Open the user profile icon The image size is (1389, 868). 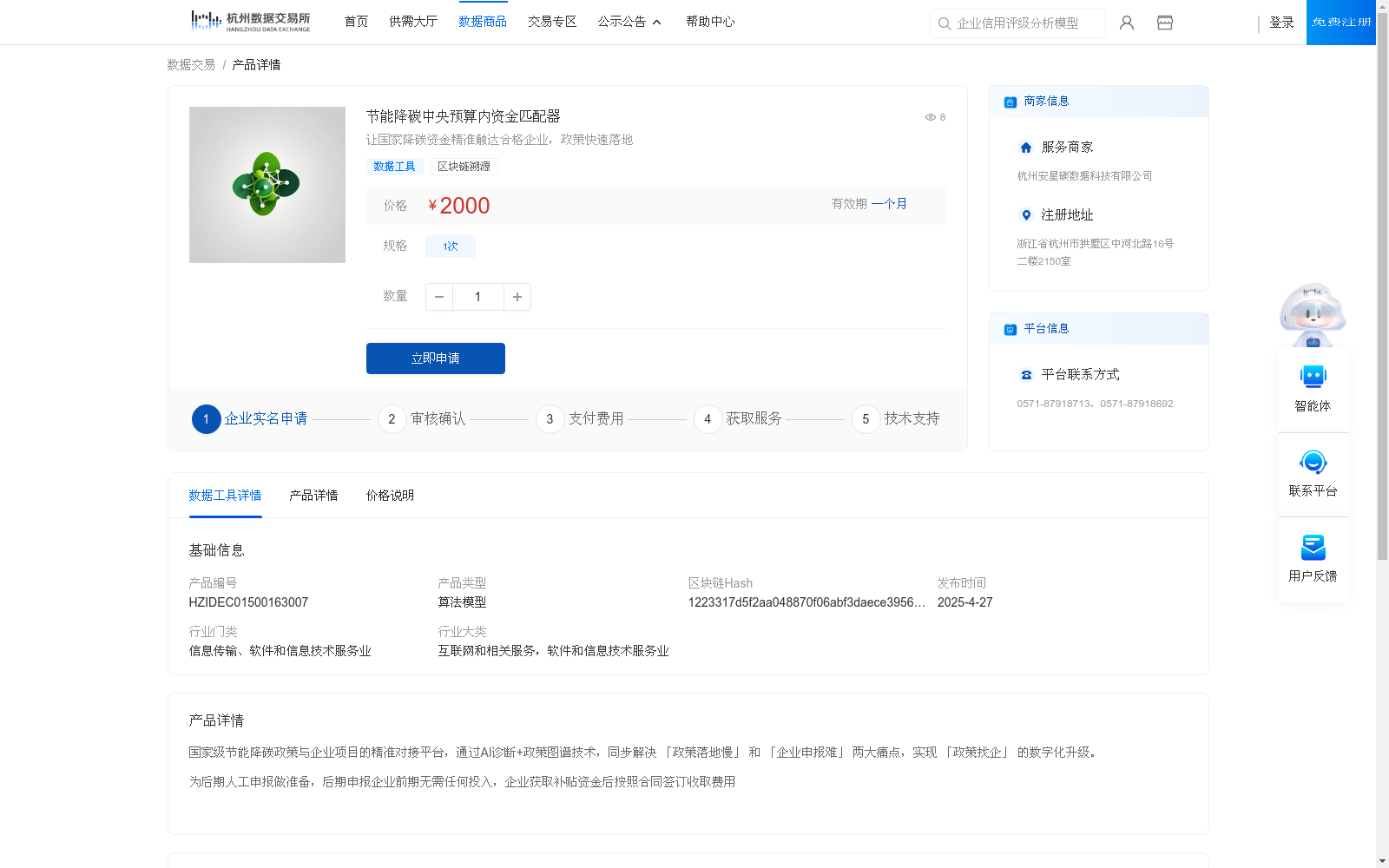[1127, 23]
